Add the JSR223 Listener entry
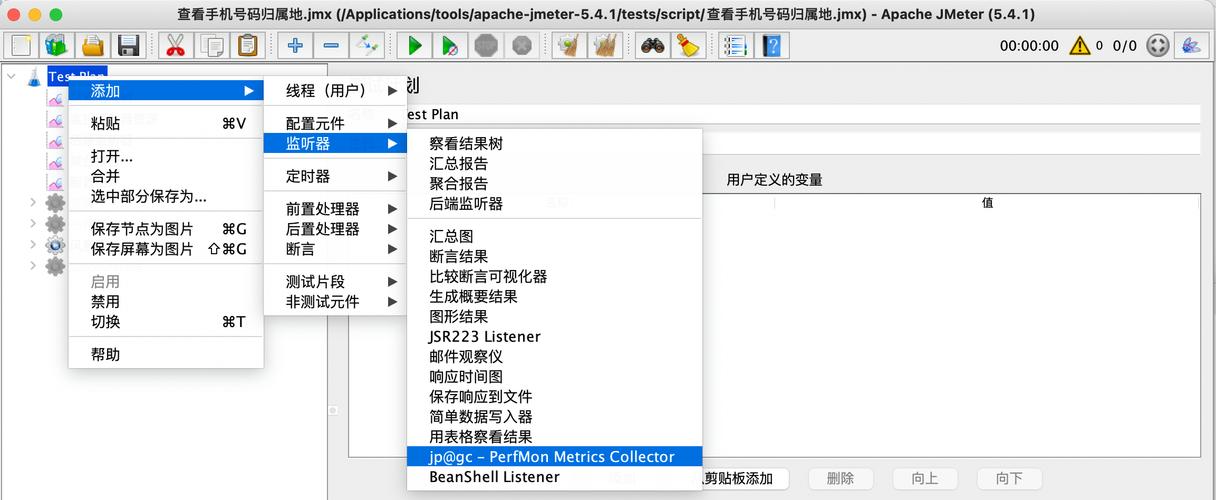 (555, 336)
